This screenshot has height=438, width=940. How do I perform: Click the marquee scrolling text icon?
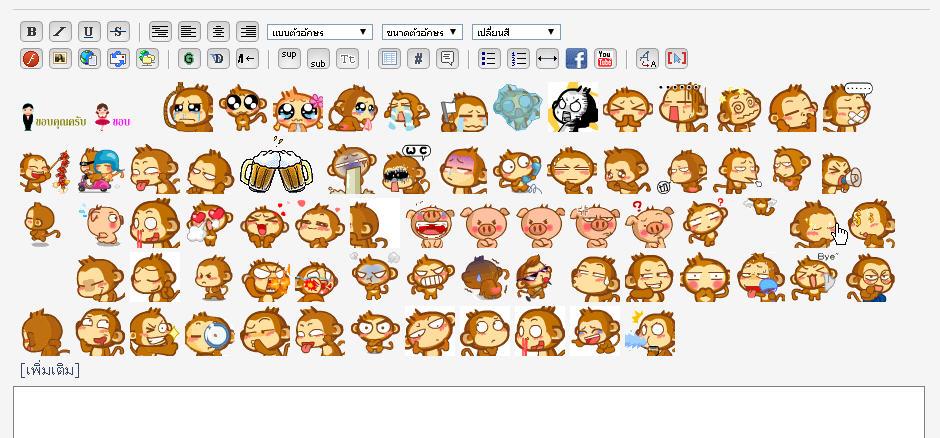[x=248, y=59]
